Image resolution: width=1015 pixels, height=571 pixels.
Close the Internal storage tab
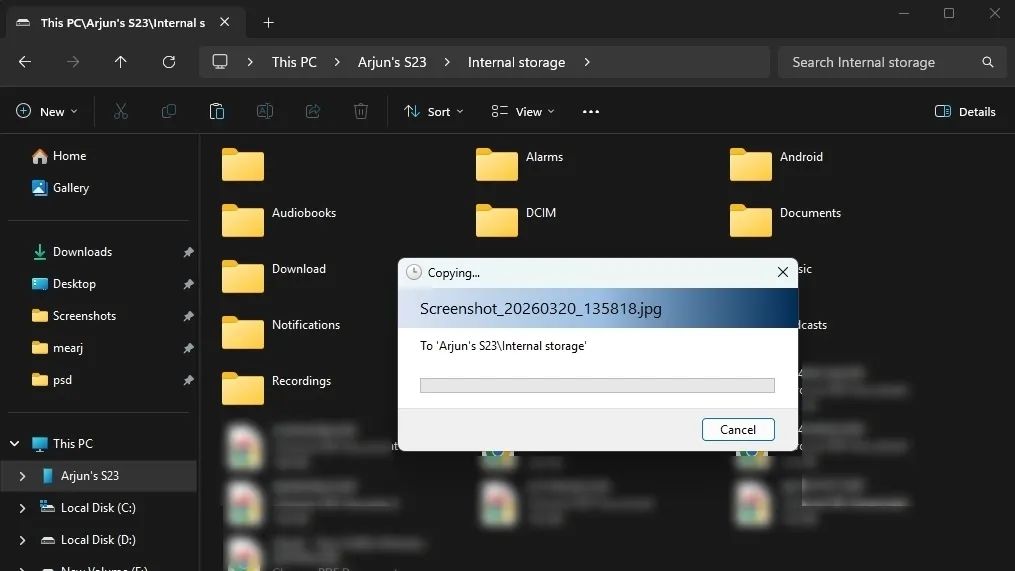click(x=225, y=22)
